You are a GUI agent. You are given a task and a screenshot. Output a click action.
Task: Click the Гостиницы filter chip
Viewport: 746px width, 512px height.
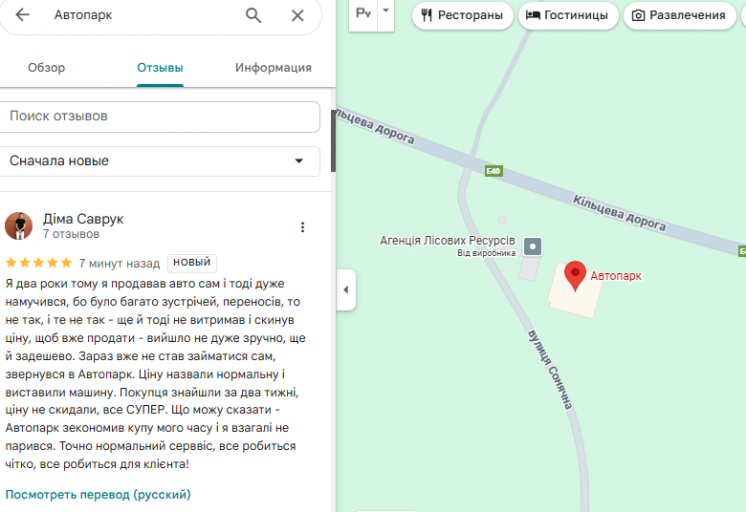[x=567, y=15]
